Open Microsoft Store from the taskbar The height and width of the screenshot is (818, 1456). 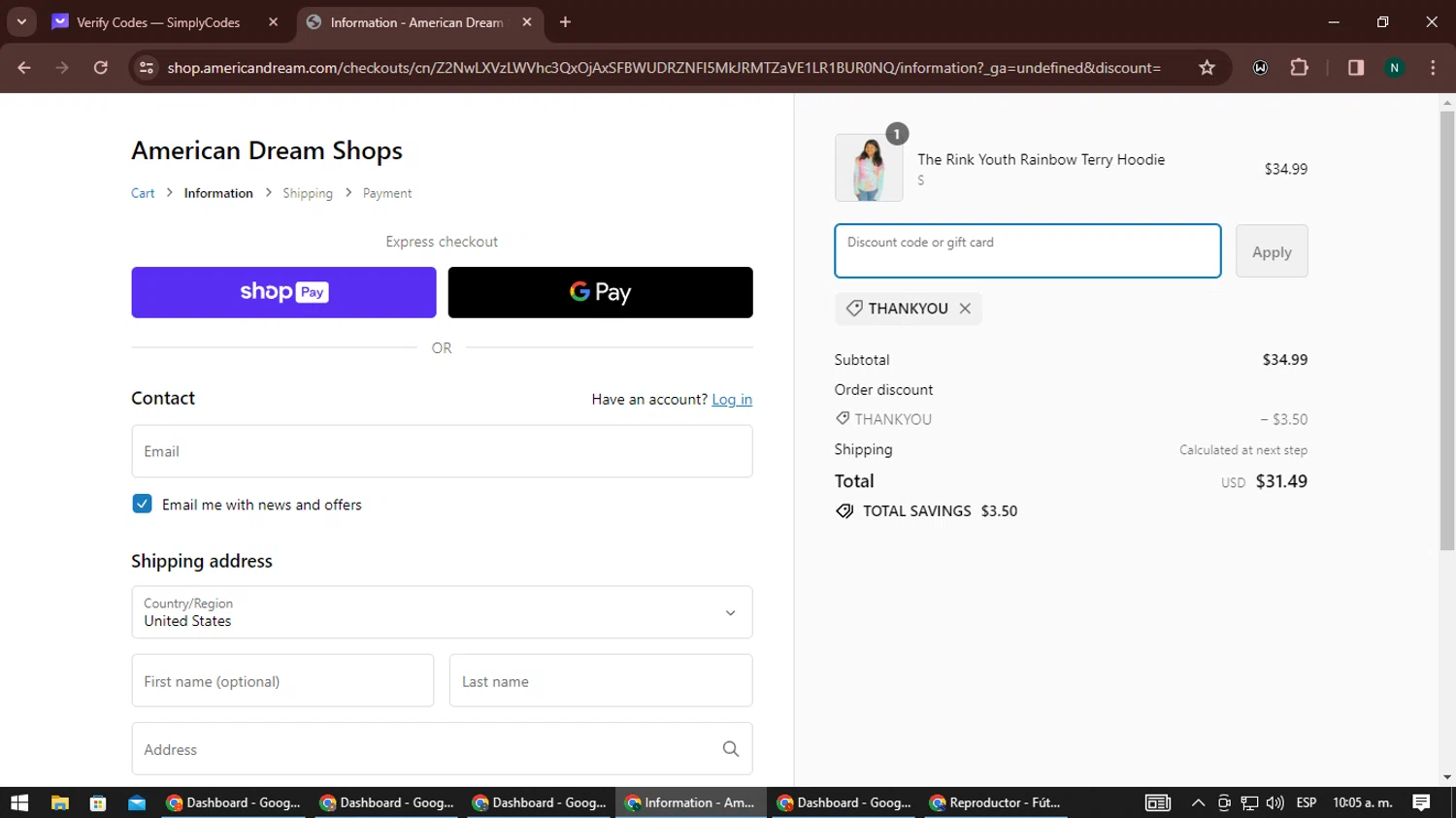tap(98, 802)
